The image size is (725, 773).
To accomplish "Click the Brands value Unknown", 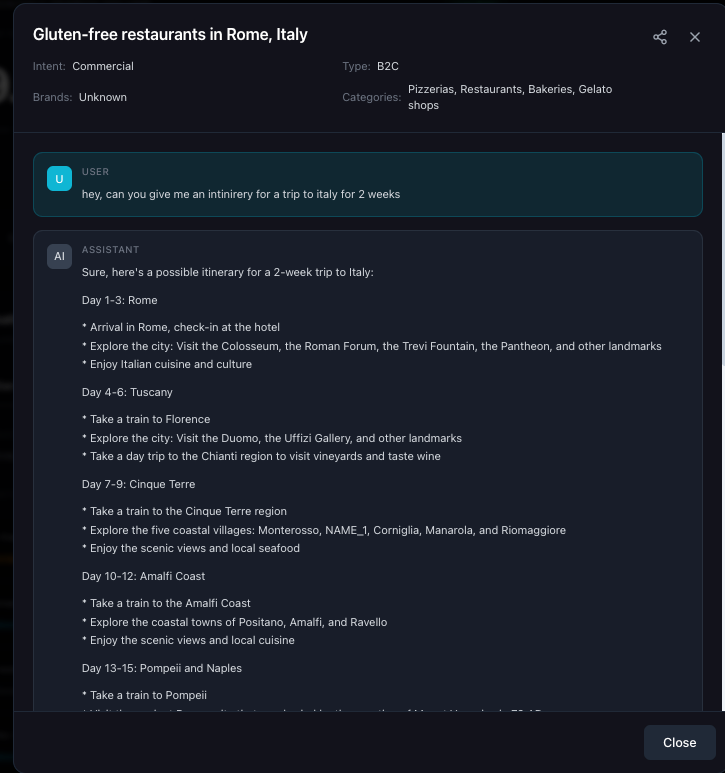I will (103, 97).
